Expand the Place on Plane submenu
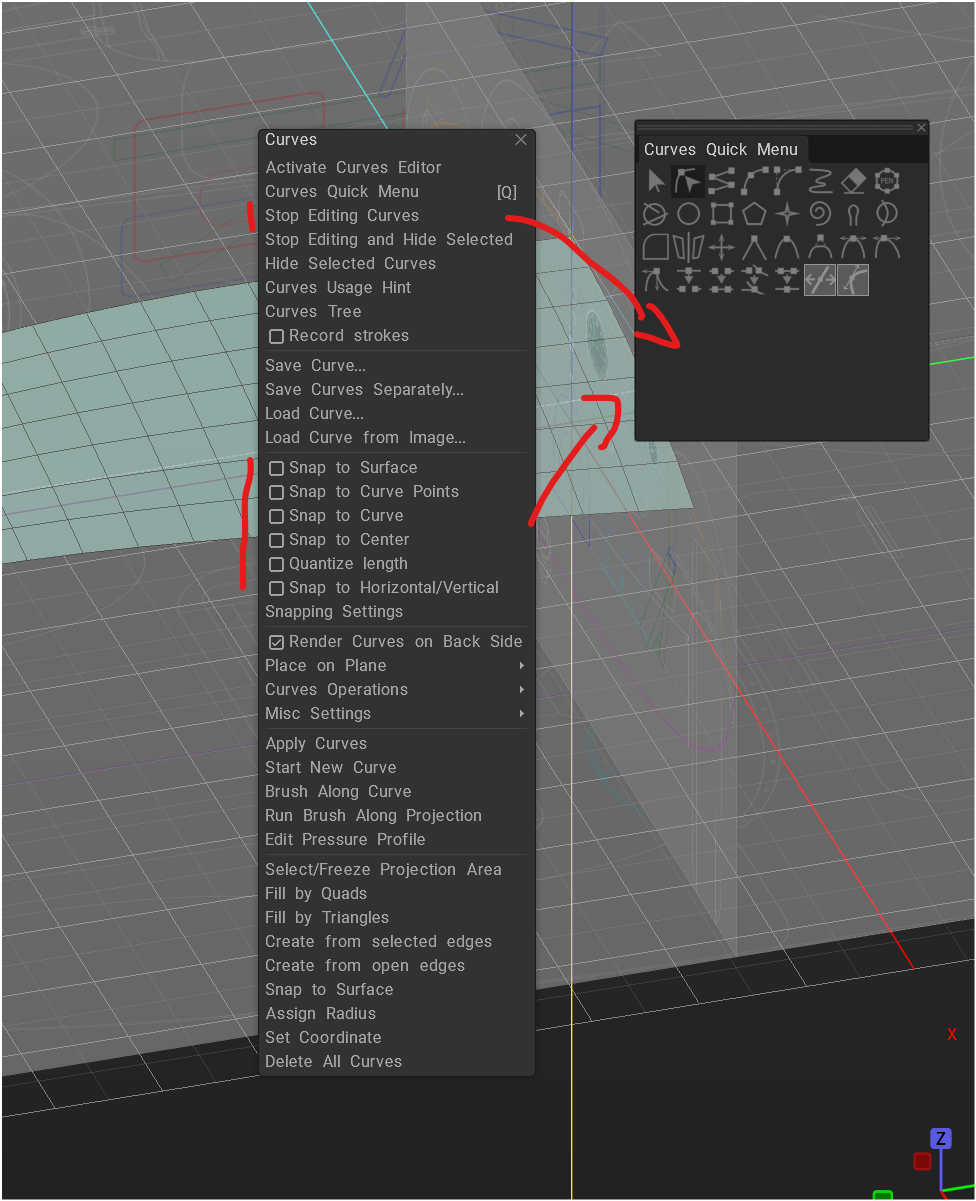Image resolution: width=976 pixels, height=1201 pixels. coord(394,666)
